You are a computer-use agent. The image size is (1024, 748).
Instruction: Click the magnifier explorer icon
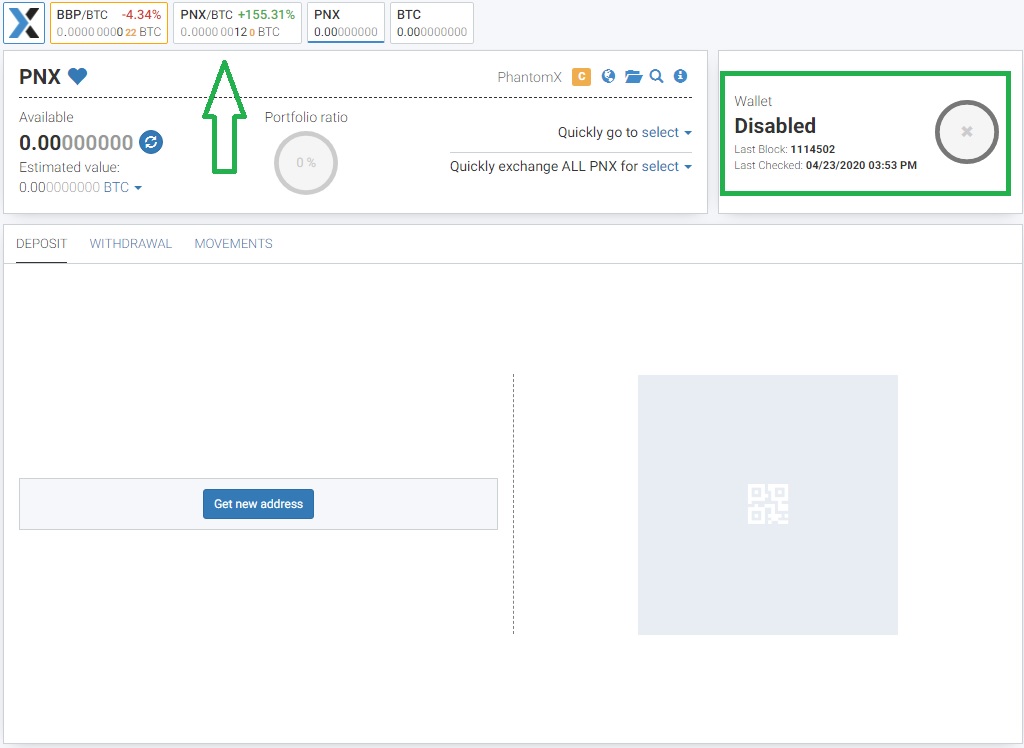point(656,76)
